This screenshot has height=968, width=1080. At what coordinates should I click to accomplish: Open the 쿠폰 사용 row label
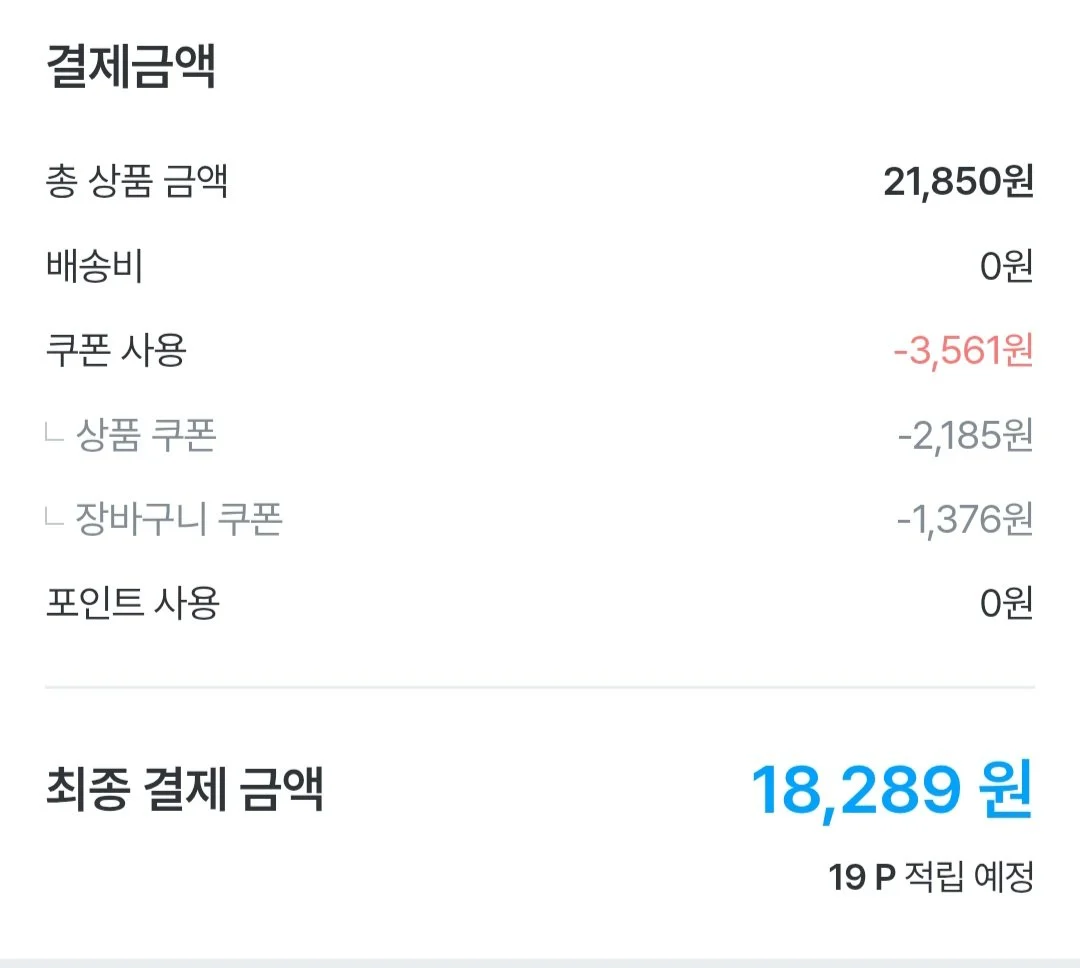(x=116, y=350)
